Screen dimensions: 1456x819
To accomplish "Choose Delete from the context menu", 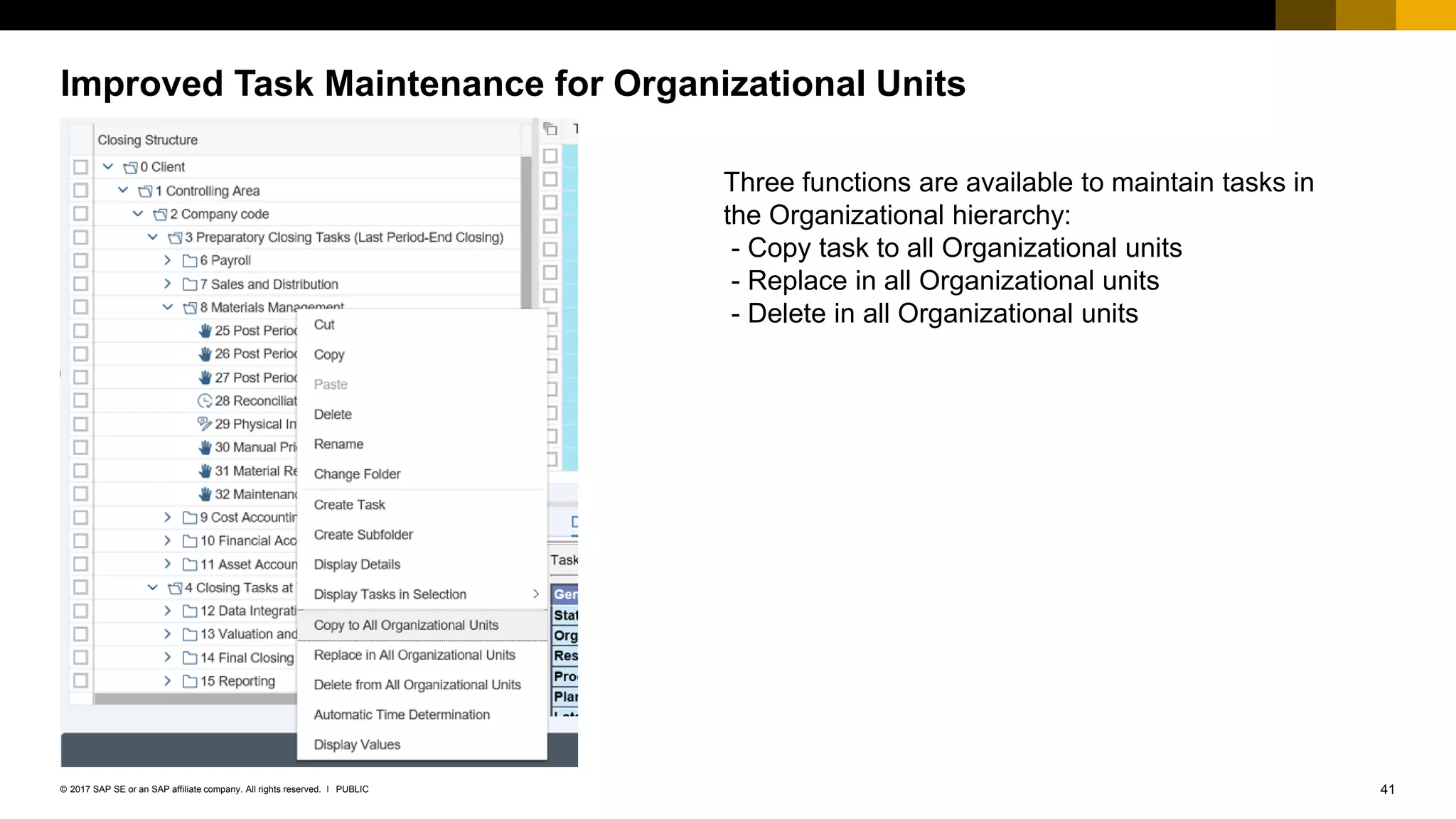I will click(333, 414).
